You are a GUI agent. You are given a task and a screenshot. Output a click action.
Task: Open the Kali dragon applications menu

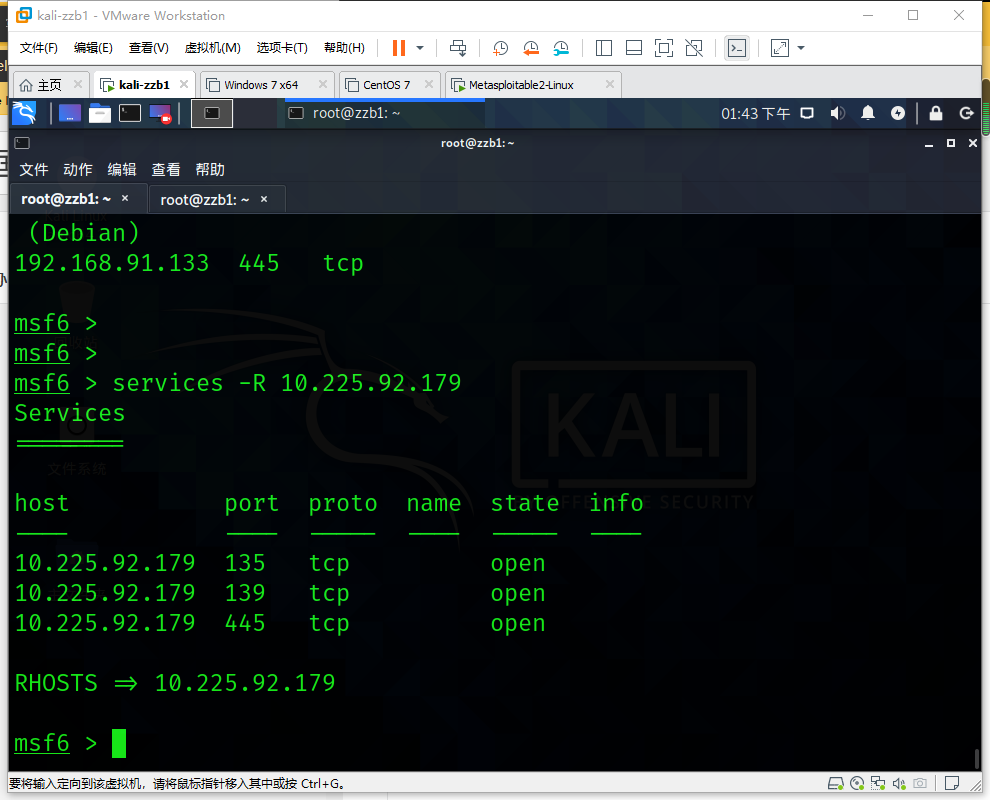click(x=25, y=113)
